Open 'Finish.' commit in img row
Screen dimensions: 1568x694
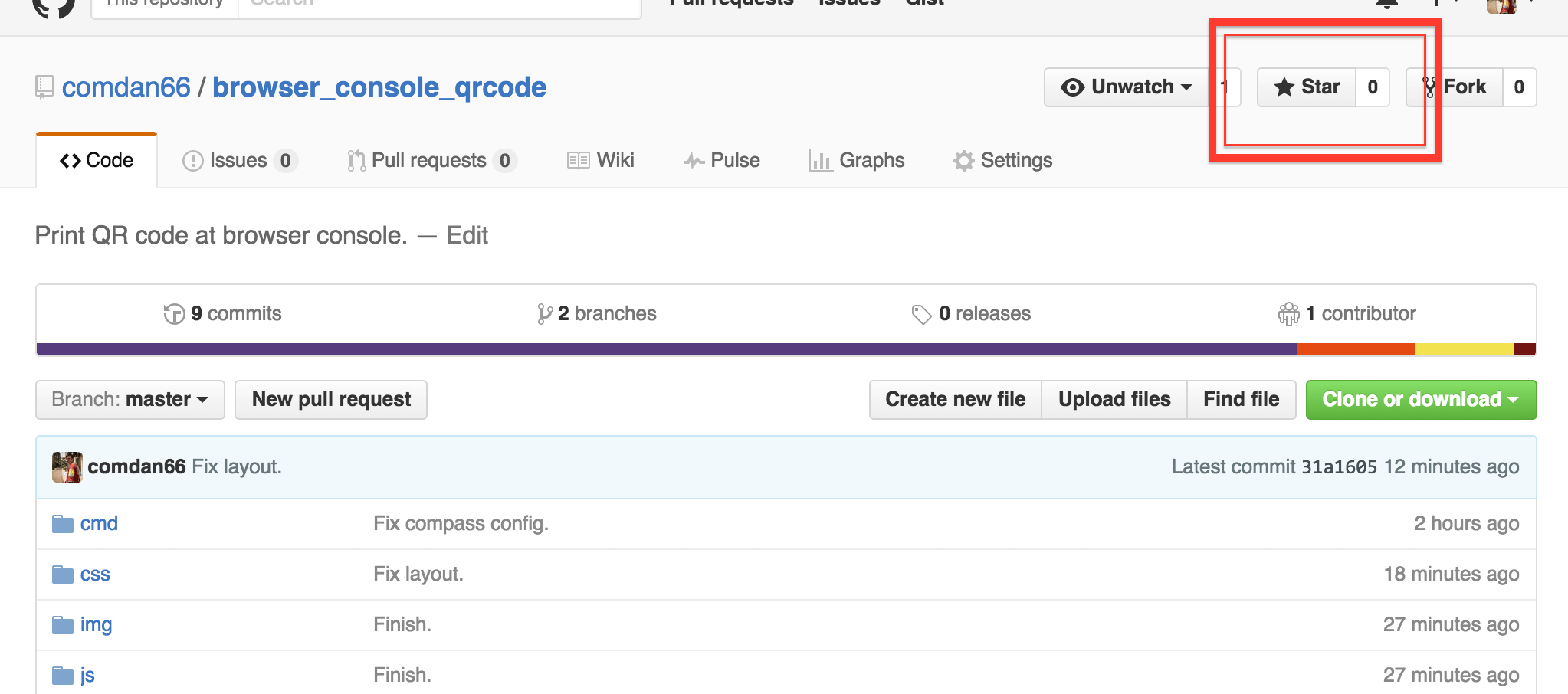point(402,624)
